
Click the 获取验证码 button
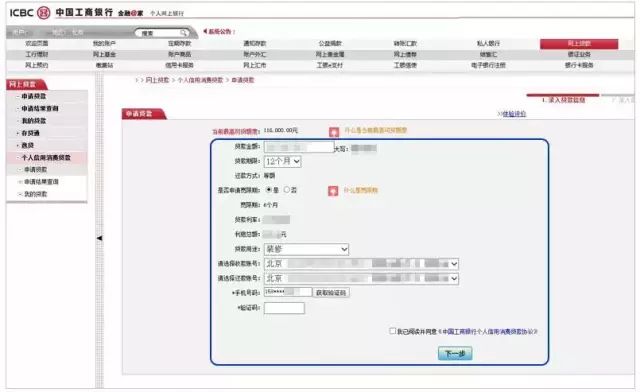[331, 293]
